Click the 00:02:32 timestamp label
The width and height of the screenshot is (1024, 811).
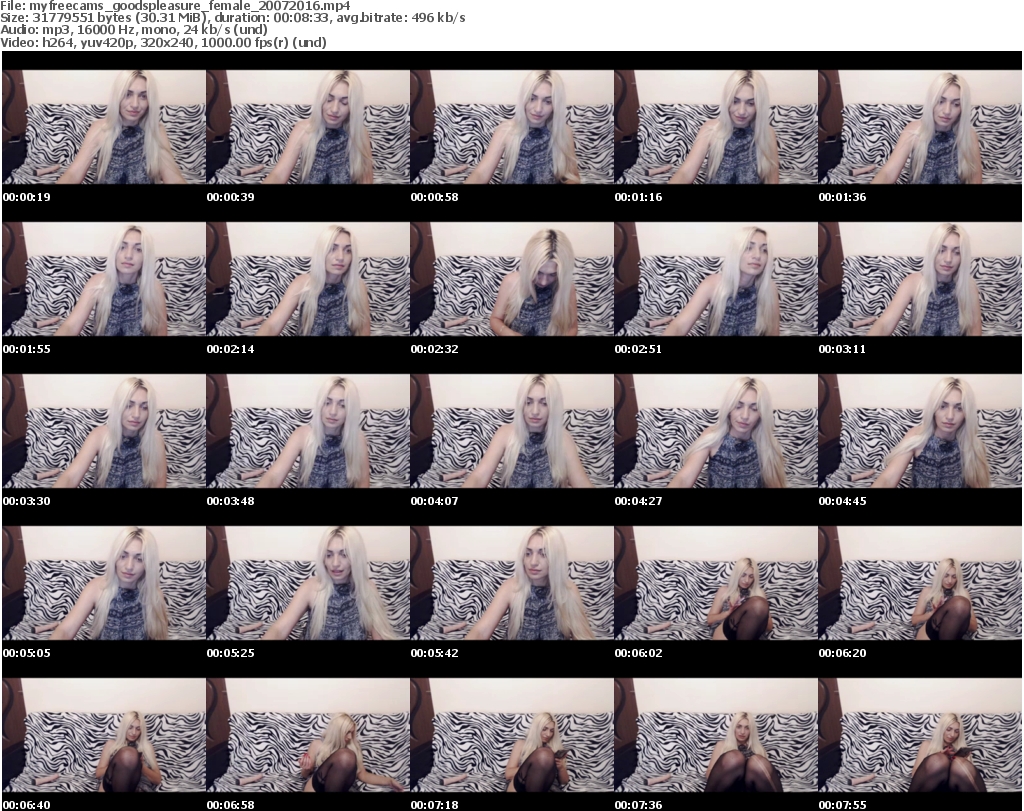(434, 349)
